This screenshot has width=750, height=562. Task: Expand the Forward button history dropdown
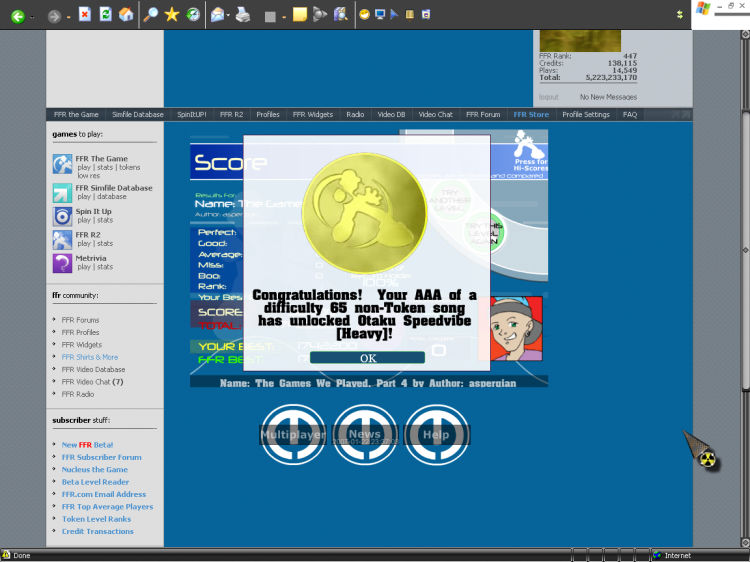tap(68, 16)
